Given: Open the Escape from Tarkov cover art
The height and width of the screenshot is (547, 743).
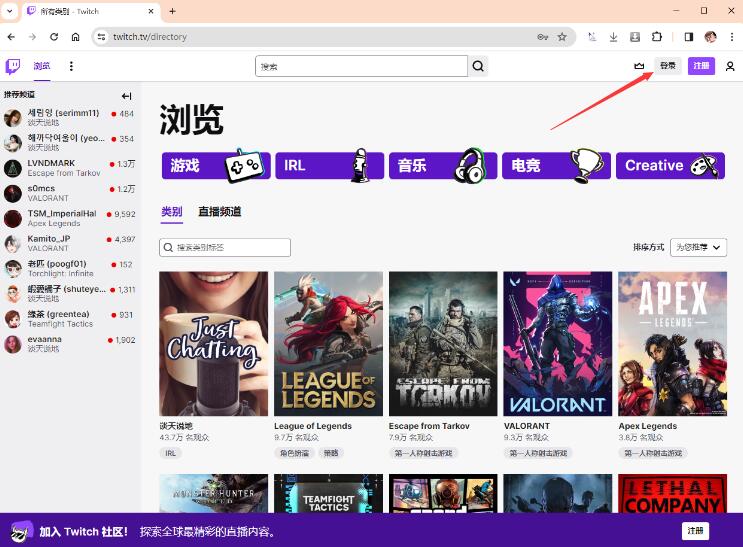Looking at the screenshot, I should pyautogui.click(x=443, y=343).
